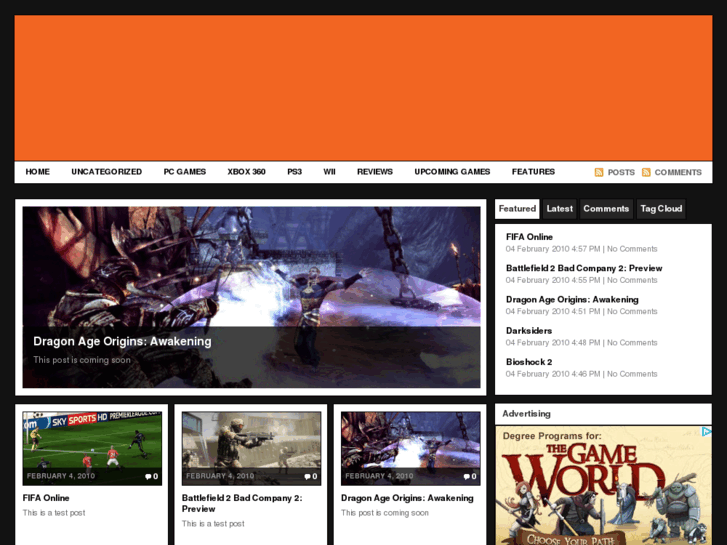Viewport: 727px width, 545px height.
Task: Open Bioshock 2 in the Featured list
Action: pyautogui.click(x=529, y=362)
